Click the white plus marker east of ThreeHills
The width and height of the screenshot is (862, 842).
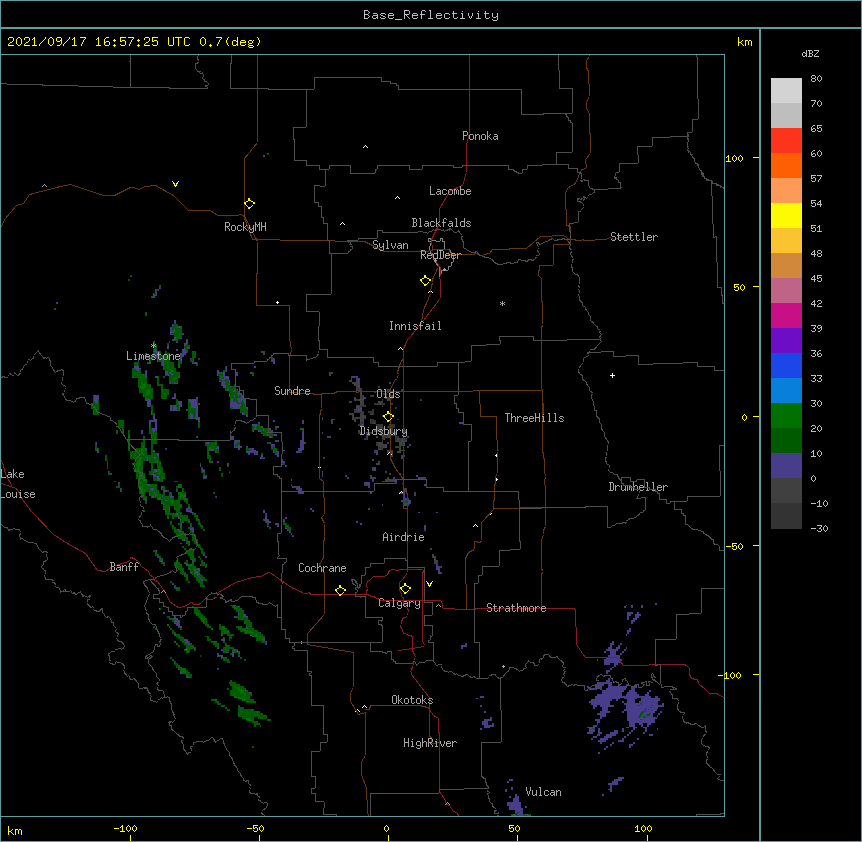pyautogui.click(x=612, y=375)
